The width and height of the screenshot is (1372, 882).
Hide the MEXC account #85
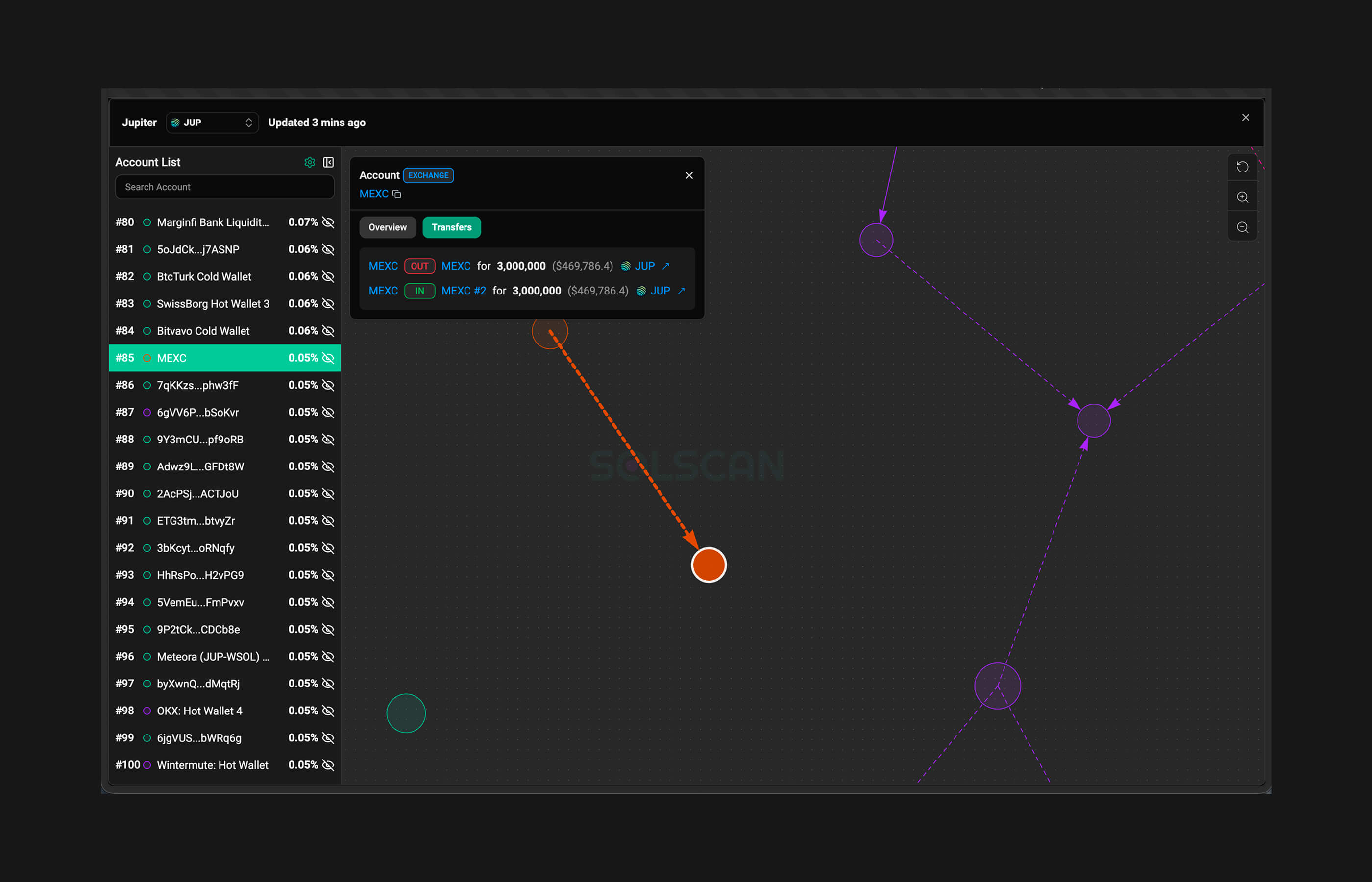(328, 358)
